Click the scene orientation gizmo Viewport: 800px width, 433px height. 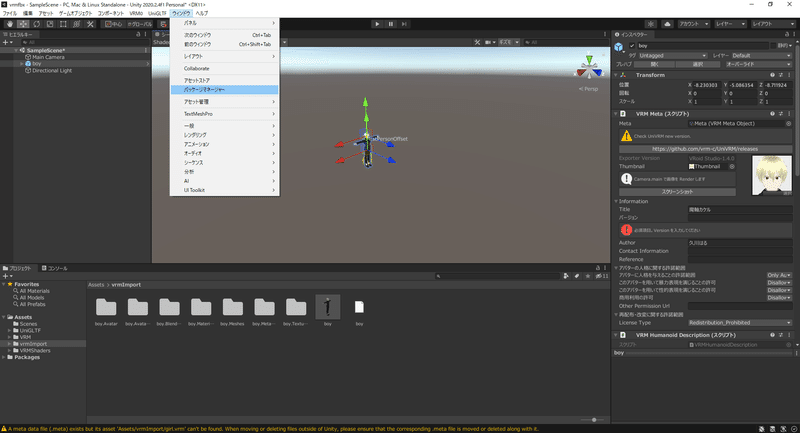click(x=589, y=67)
